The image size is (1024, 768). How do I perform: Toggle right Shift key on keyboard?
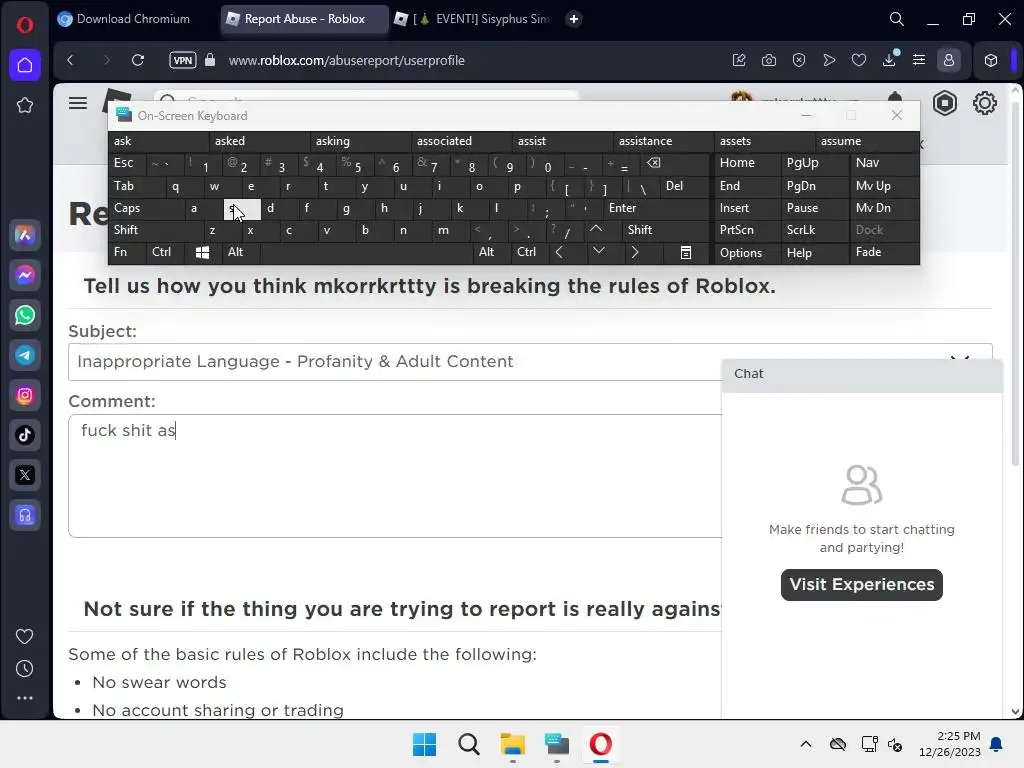click(665, 231)
